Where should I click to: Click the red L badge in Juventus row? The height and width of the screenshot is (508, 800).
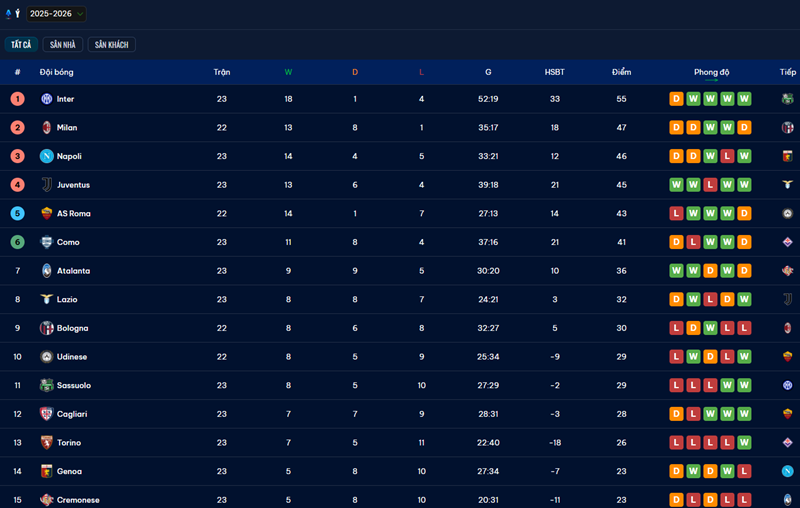coord(709,185)
